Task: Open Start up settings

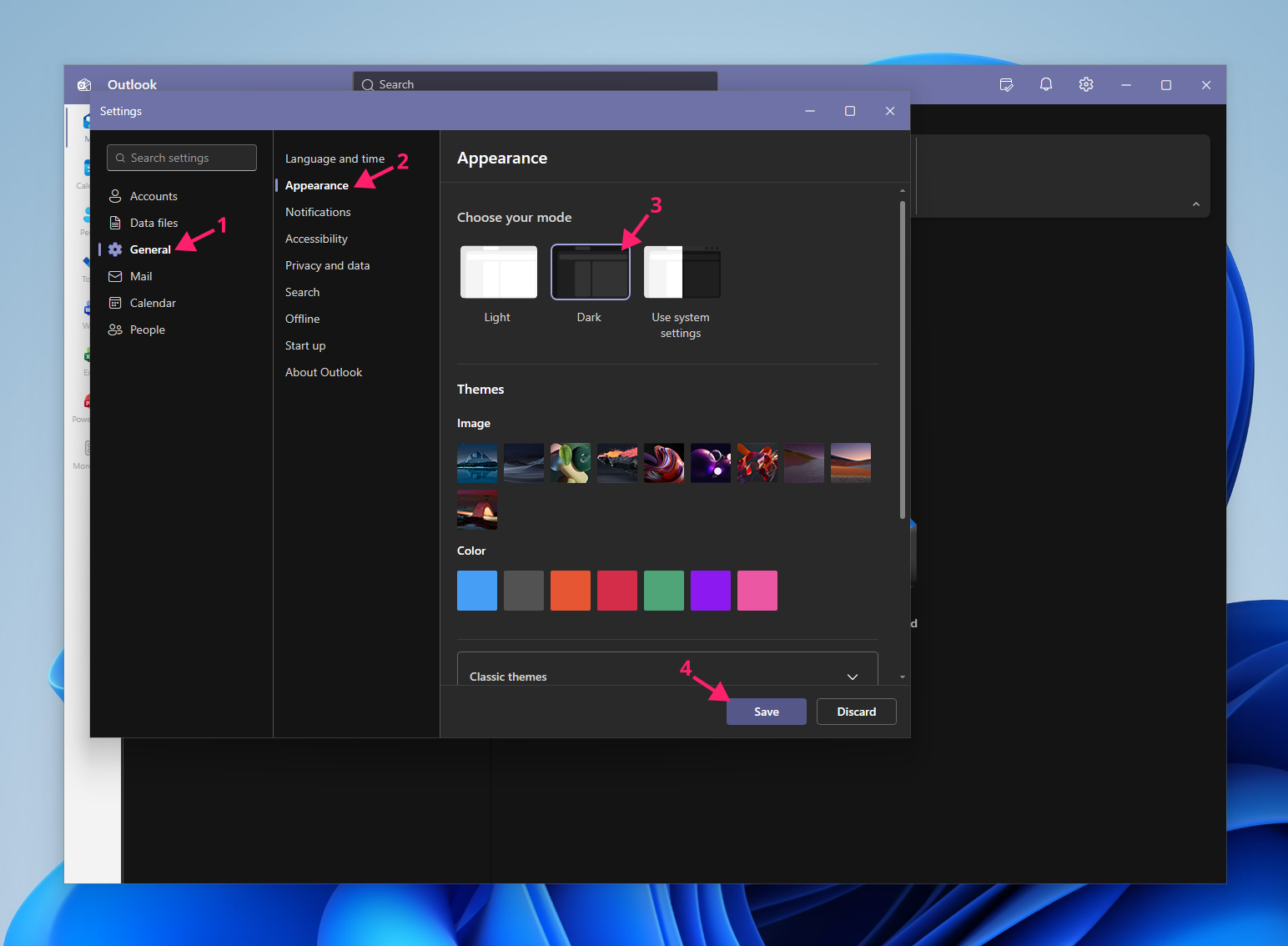Action: point(305,345)
